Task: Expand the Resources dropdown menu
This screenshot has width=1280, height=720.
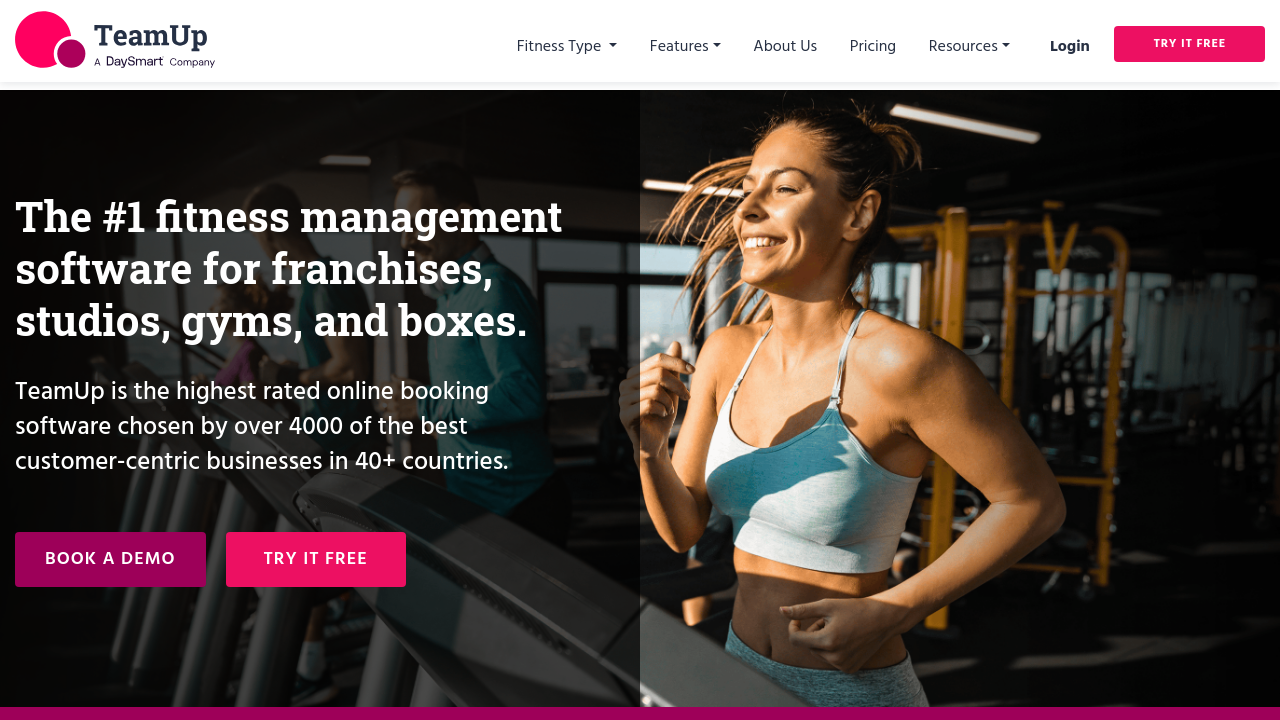Action: [969, 46]
